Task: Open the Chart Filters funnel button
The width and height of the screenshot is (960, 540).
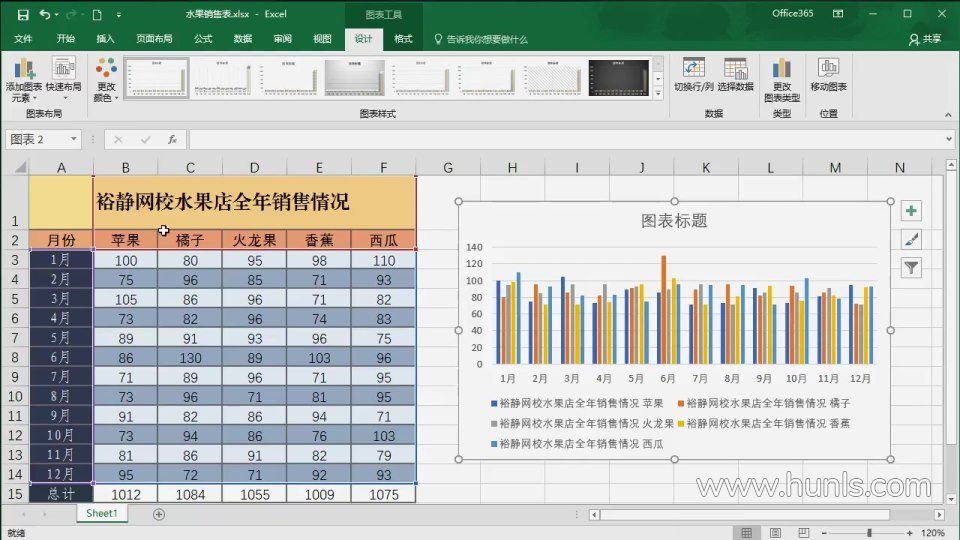Action: (x=911, y=267)
